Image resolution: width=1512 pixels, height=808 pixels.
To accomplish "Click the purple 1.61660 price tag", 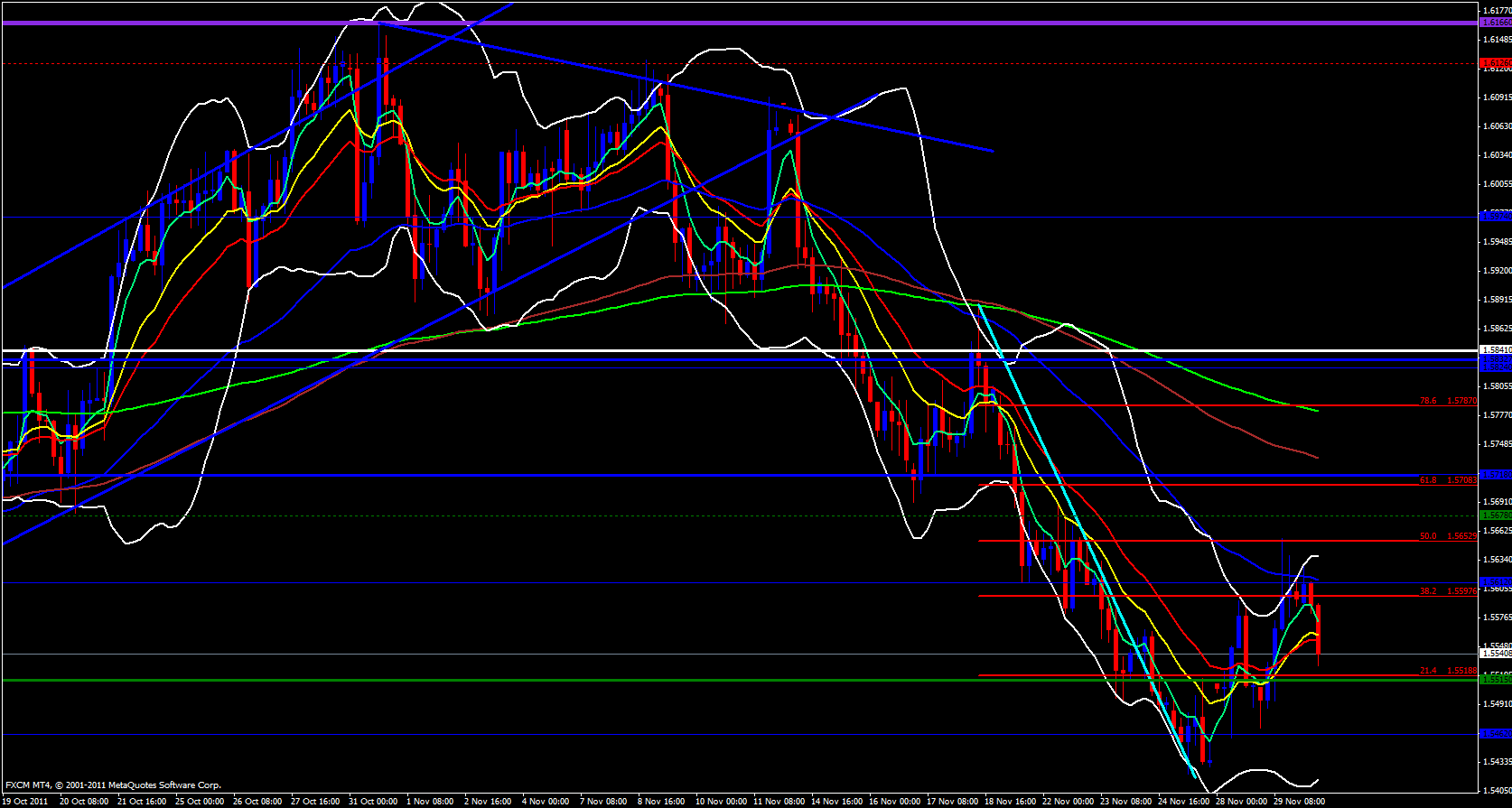I will pyautogui.click(x=1495, y=23).
